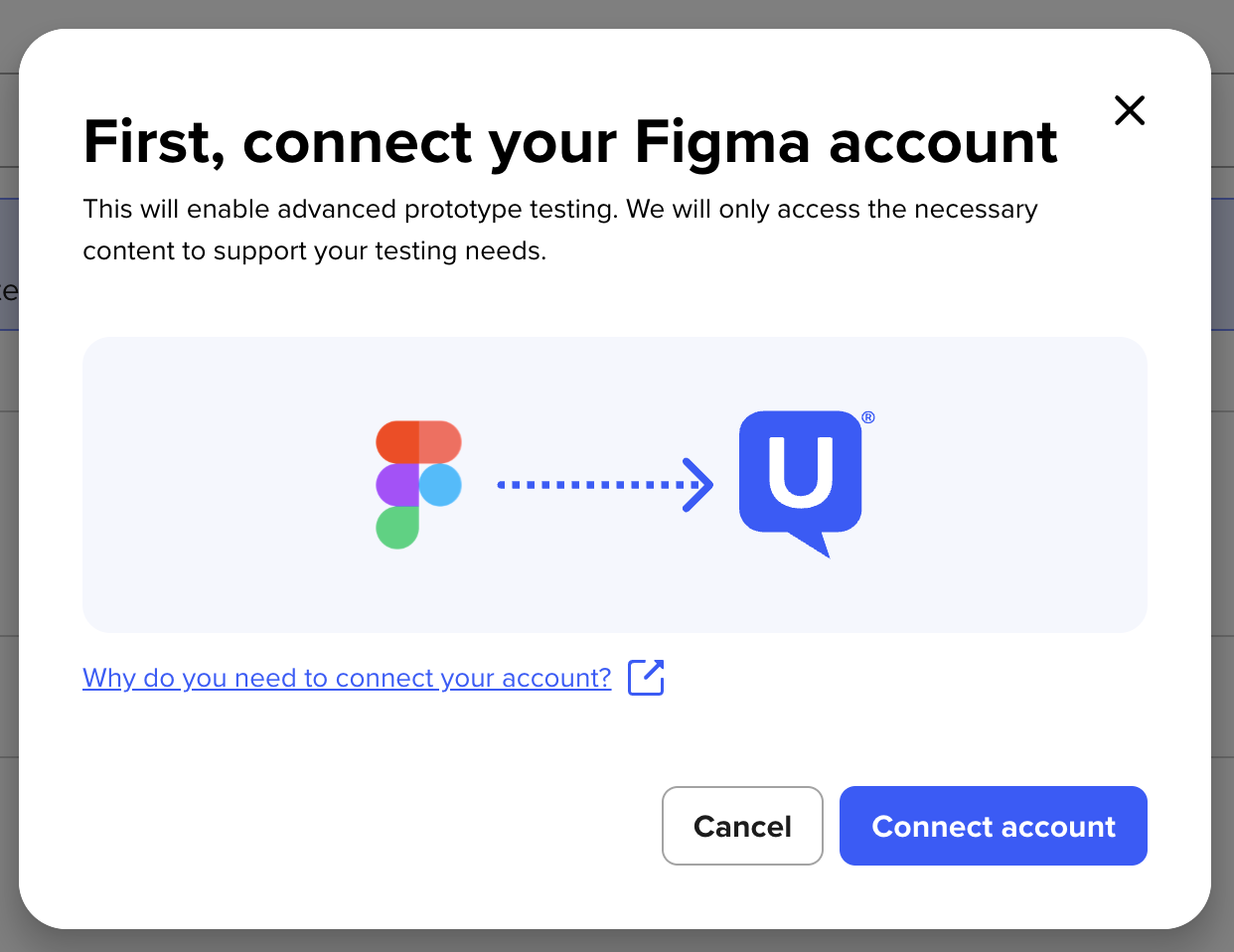Viewport: 1234px width, 952px height.
Task: Click the Connect account button
Action: coord(994,826)
